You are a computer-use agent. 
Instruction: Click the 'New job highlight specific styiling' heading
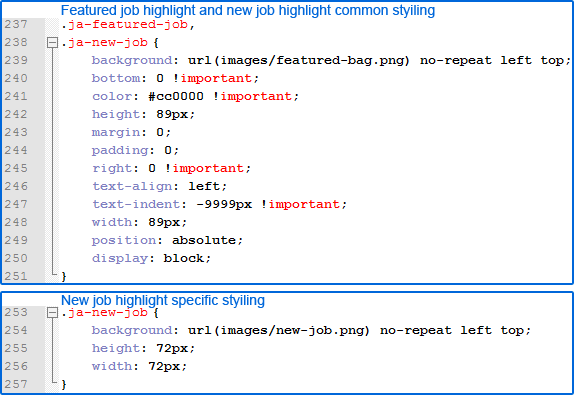pyautogui.click(x=163, y=300)
